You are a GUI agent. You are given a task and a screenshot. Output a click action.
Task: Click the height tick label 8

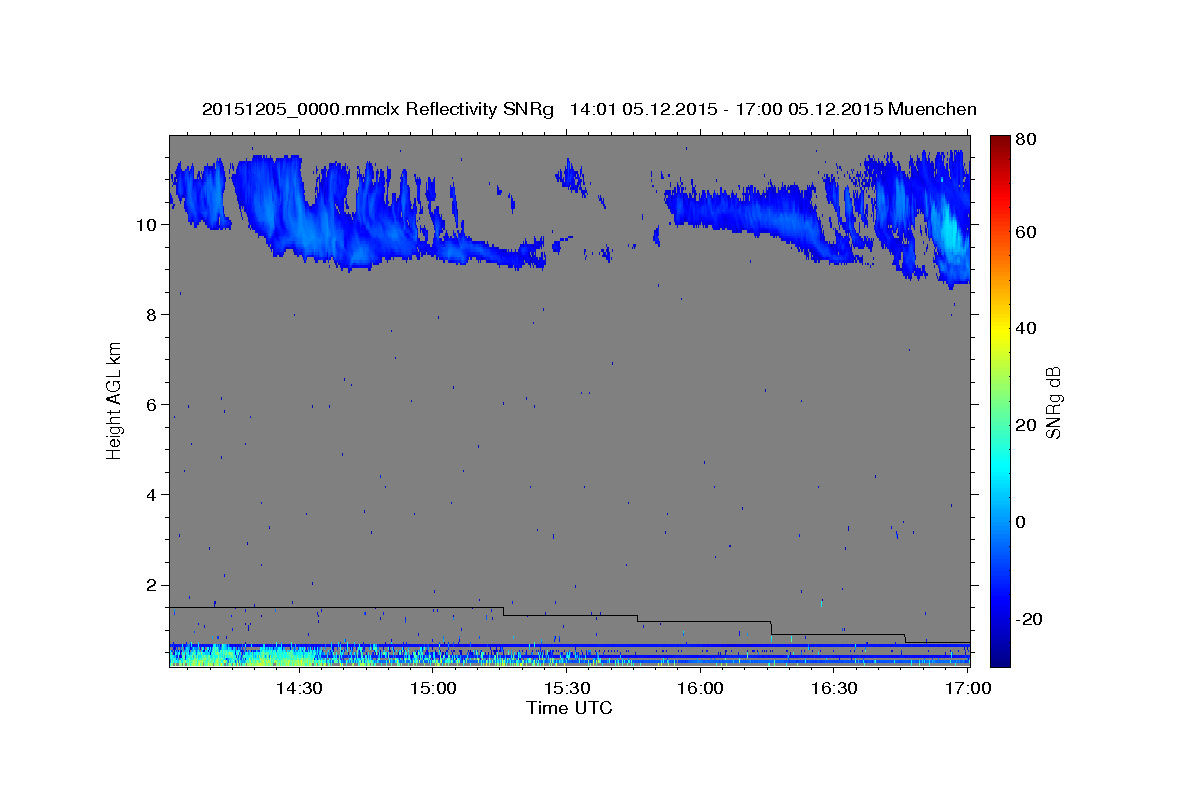tap(151, 314)
